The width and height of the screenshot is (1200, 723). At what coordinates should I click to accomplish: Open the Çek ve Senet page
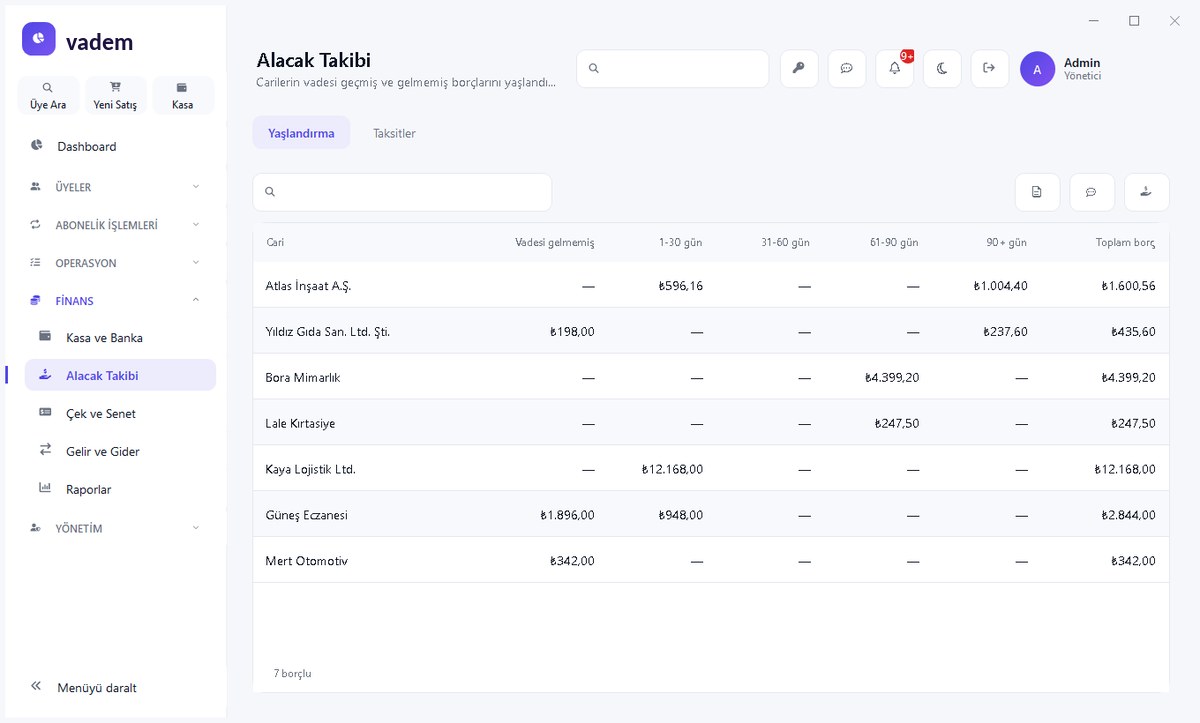click(120, 413)
